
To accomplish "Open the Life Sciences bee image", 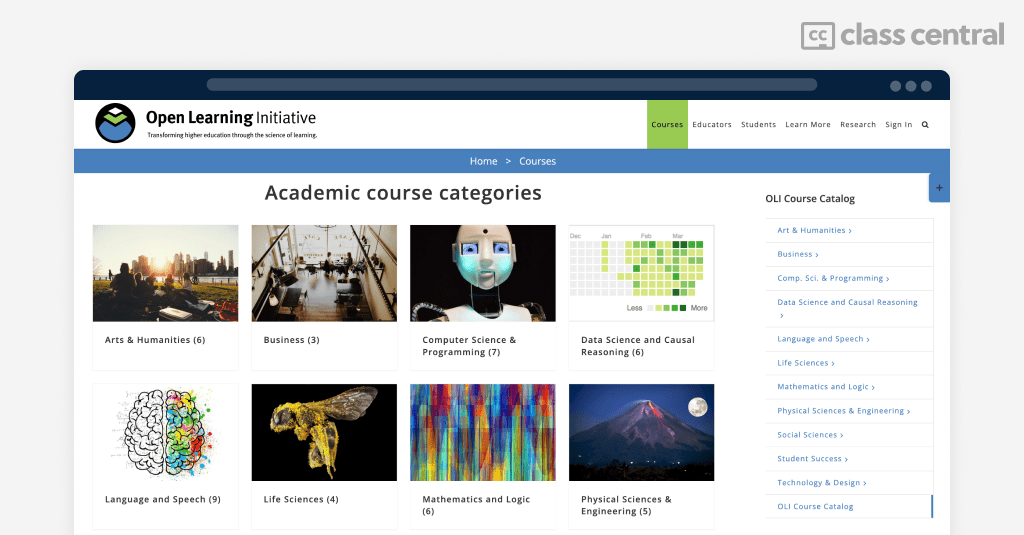I will point(324,432).
